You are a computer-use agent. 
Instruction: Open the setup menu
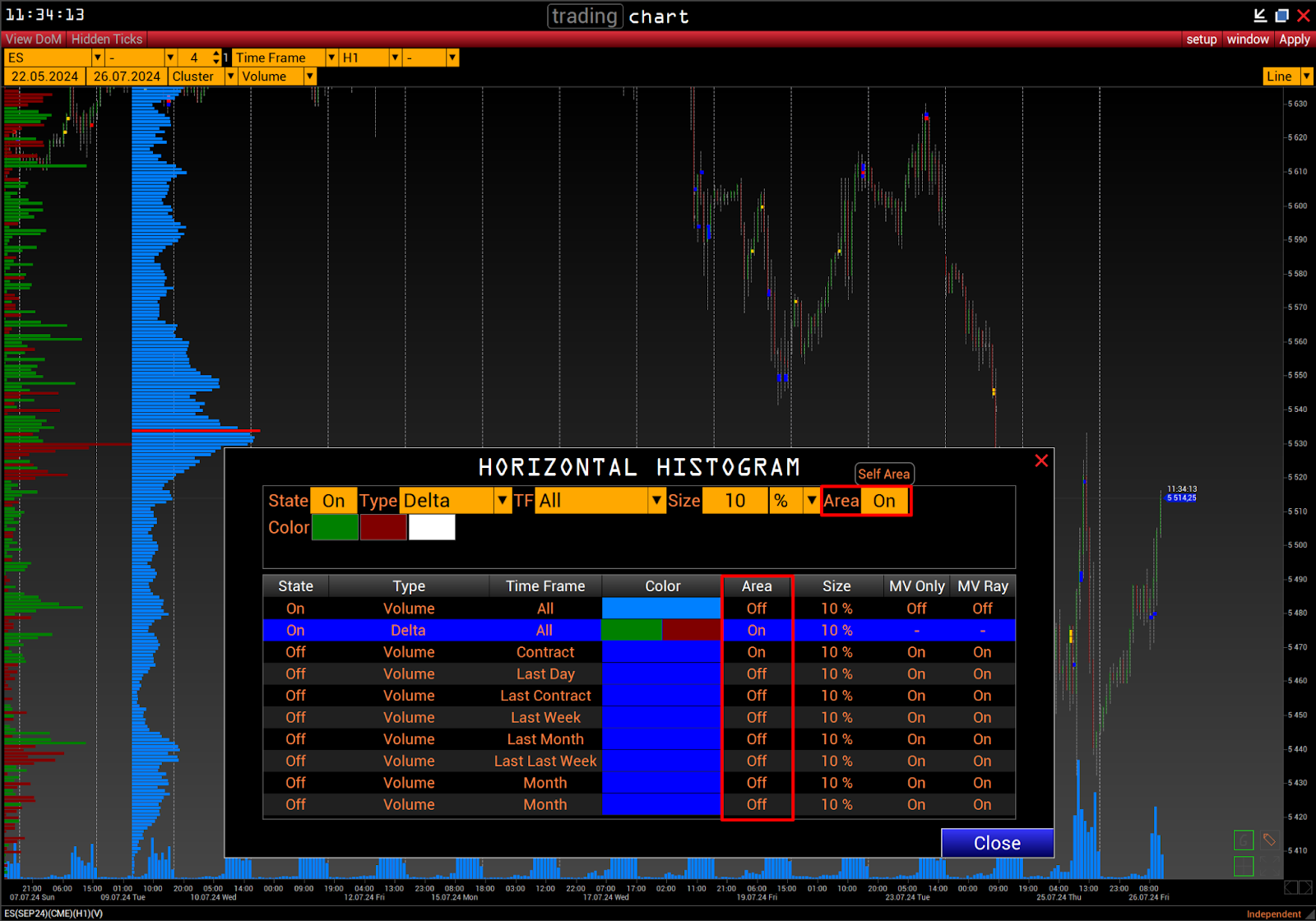pyautogui.click(x=1201, y=39)
